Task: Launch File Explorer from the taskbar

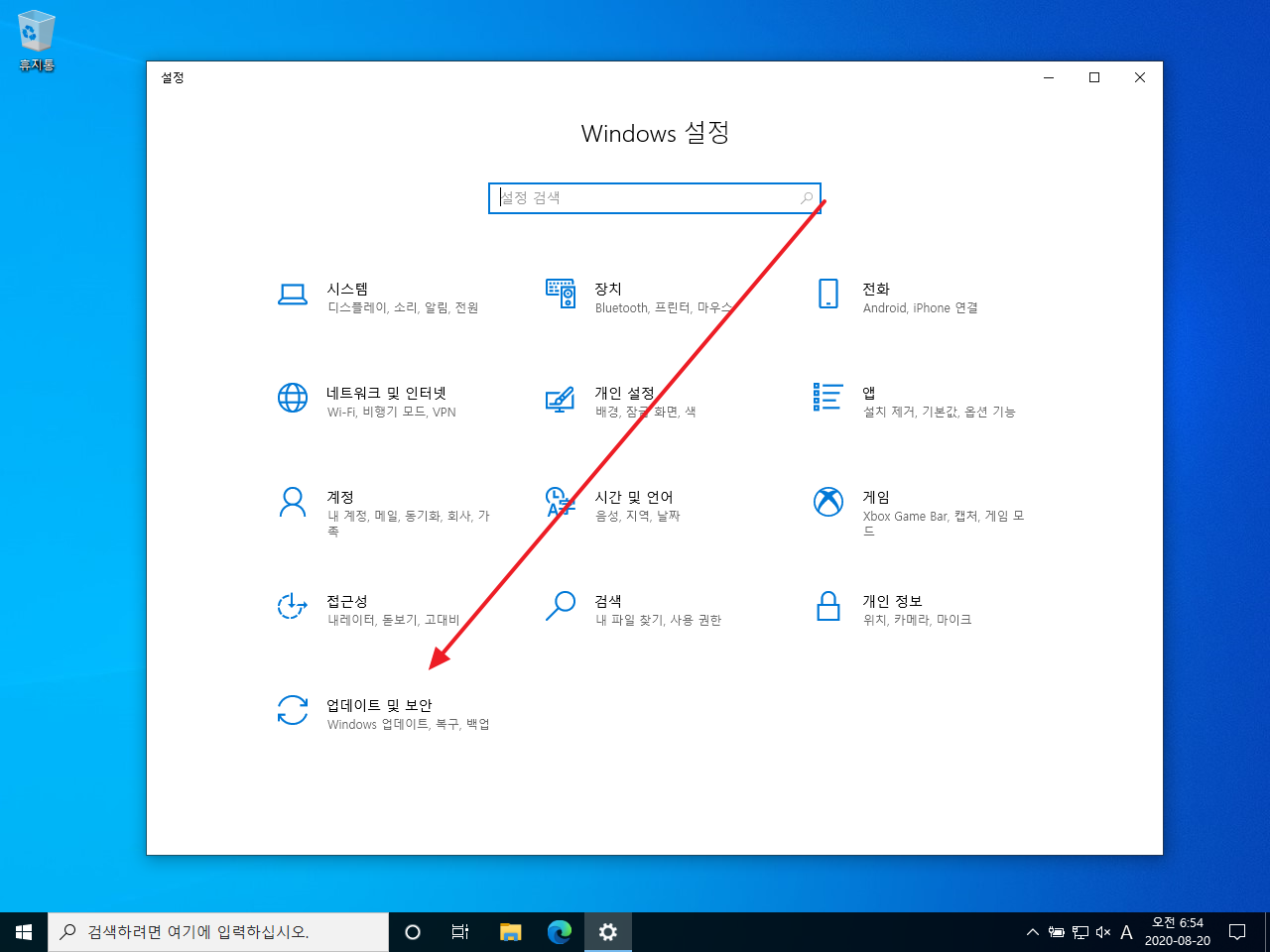Action: click(x=511, y=932)
